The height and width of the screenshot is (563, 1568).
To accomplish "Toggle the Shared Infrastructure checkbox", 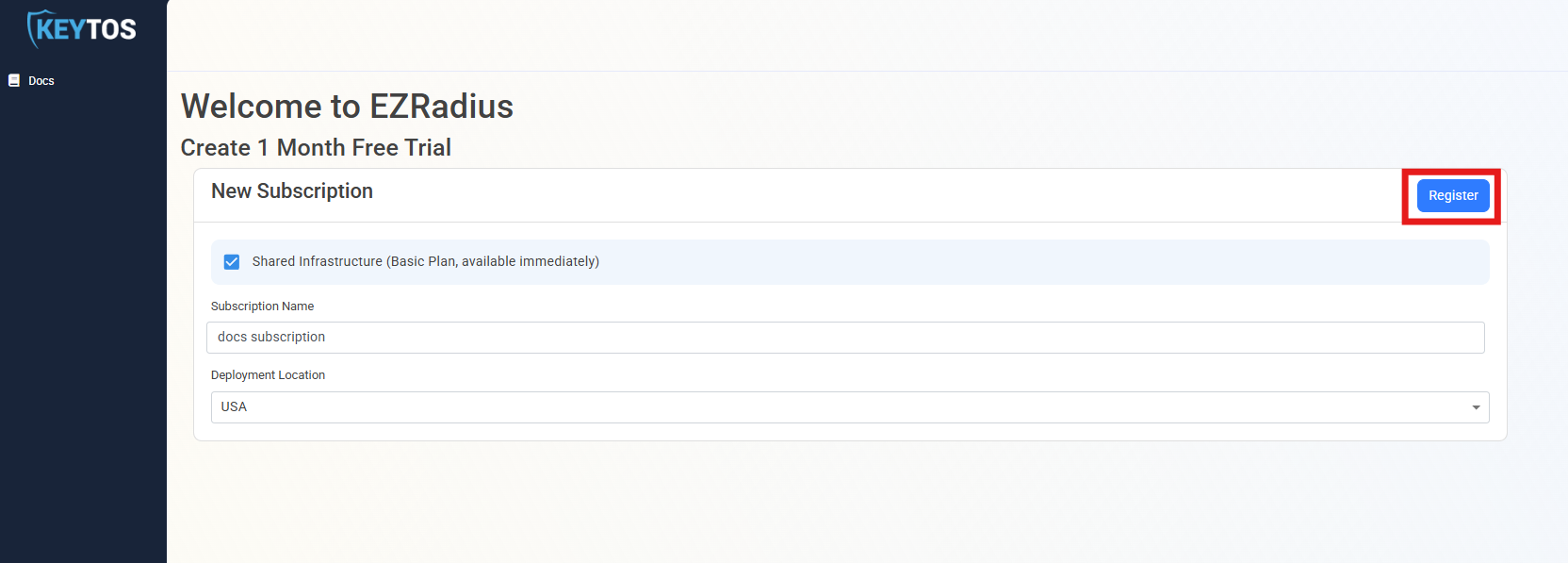I will (x=232, y=262).
